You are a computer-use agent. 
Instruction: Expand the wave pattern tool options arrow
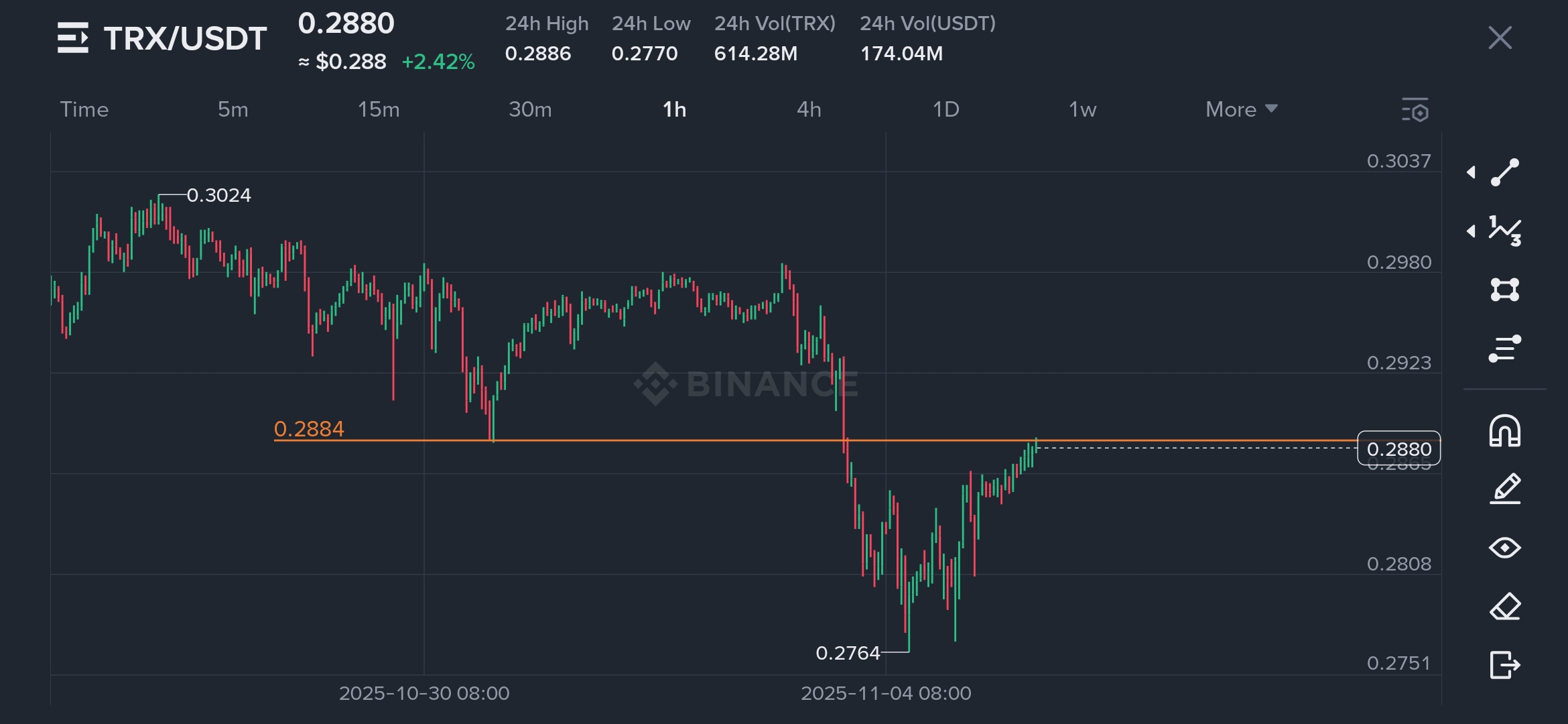tap(1471, 231)
